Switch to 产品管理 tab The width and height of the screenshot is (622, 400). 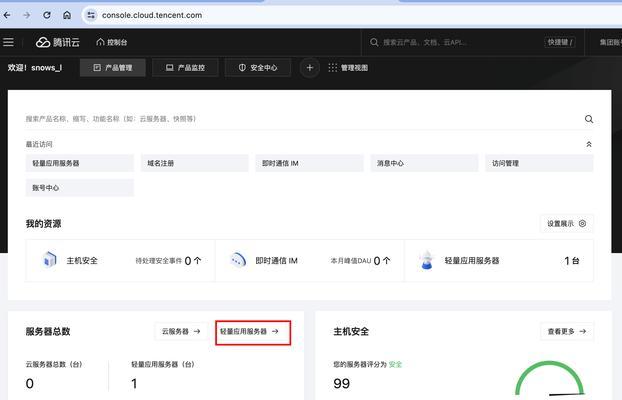point(113,68)
